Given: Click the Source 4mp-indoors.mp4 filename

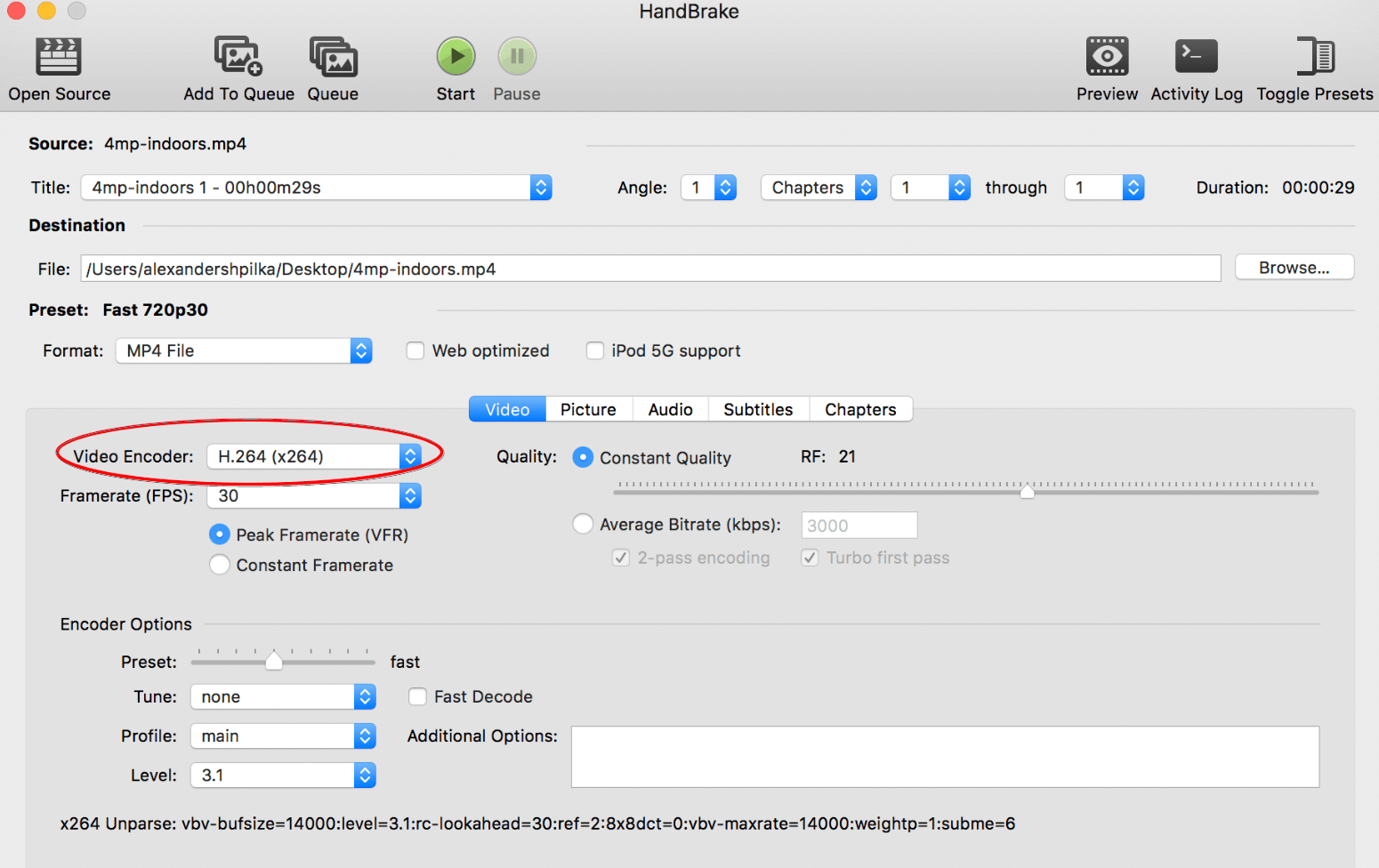Looking at the screenshot, I should [x=175, y=144].
